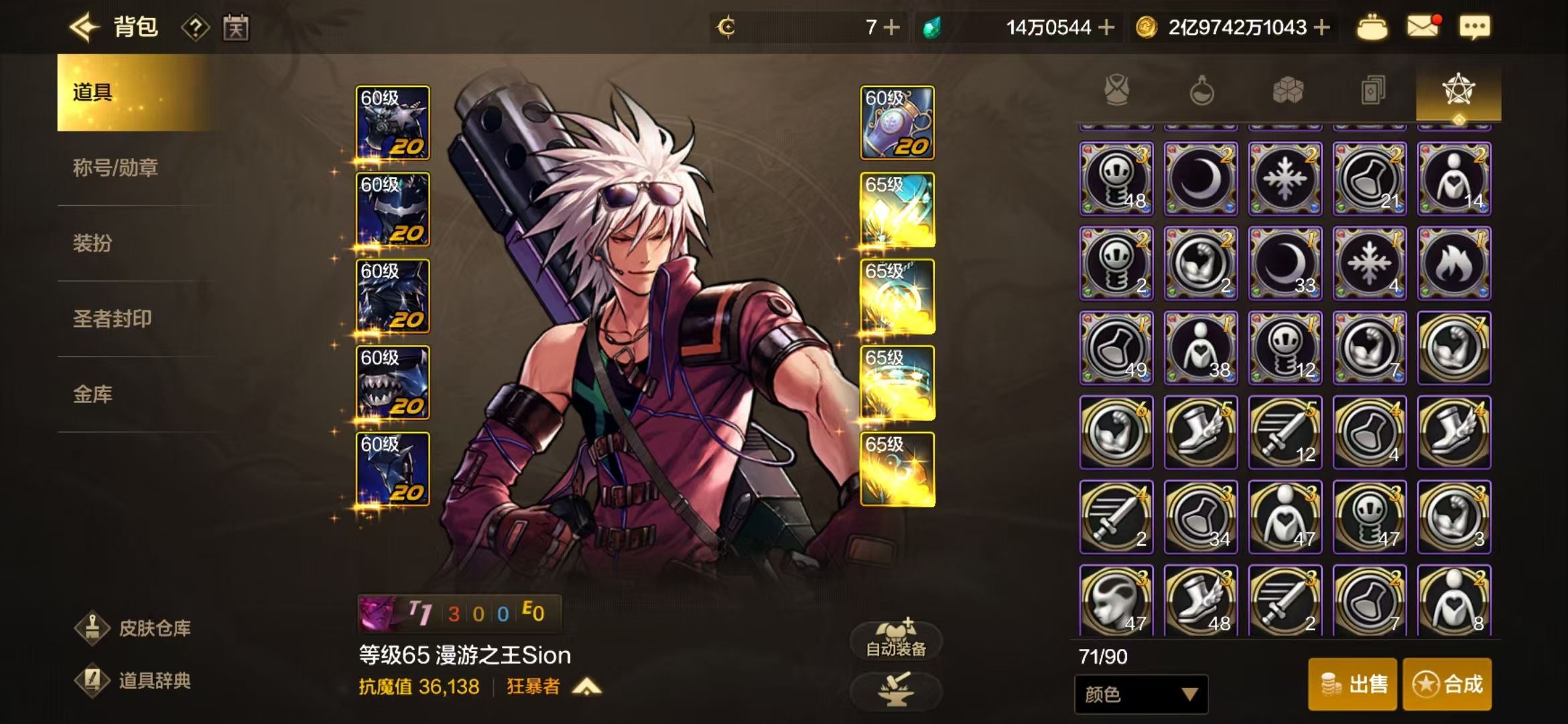Click the 合成 combine button
The height and width of the screenshot is (724, 1568).
point(1447,684)
